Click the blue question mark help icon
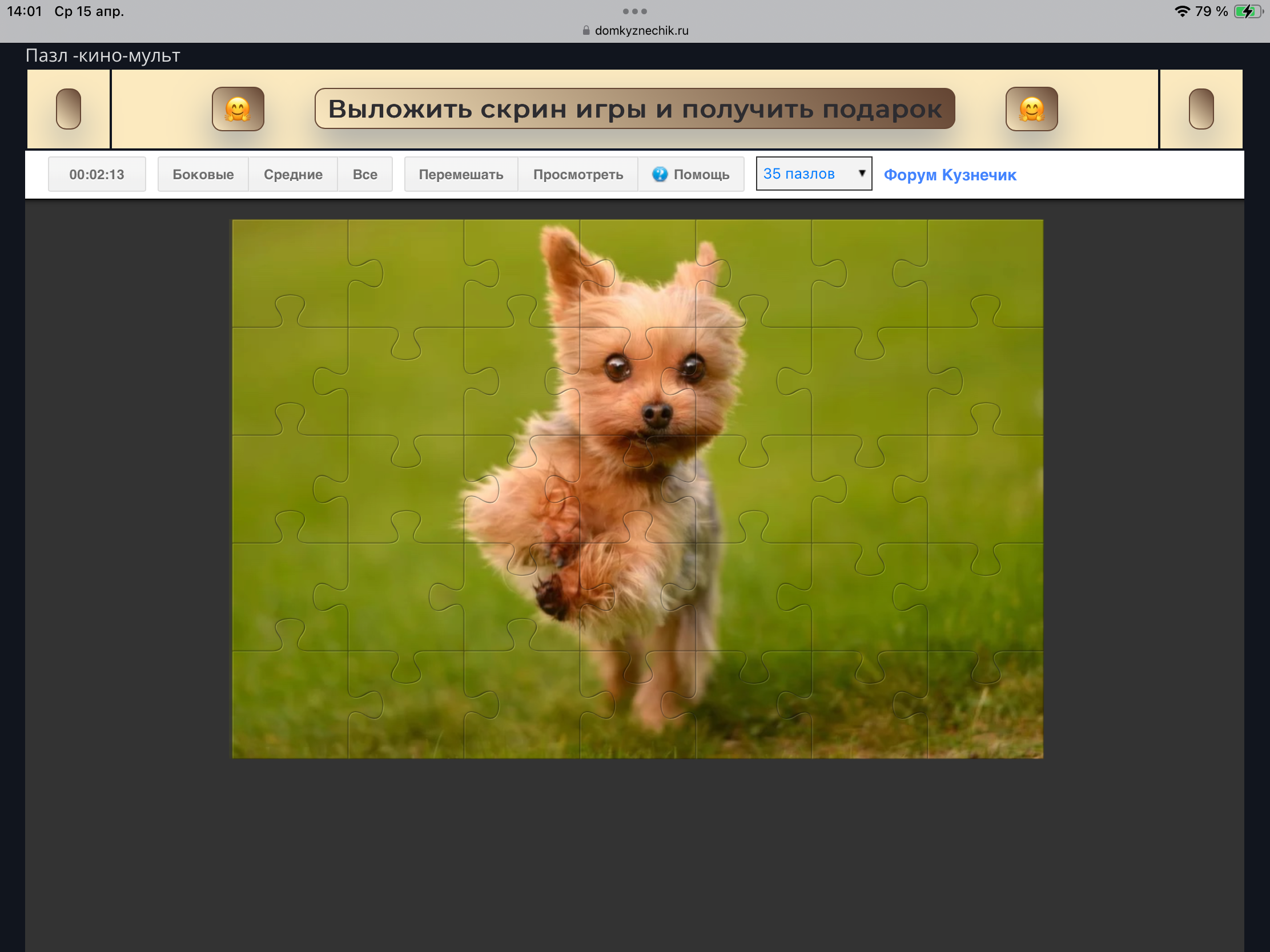 click(660, 174)
